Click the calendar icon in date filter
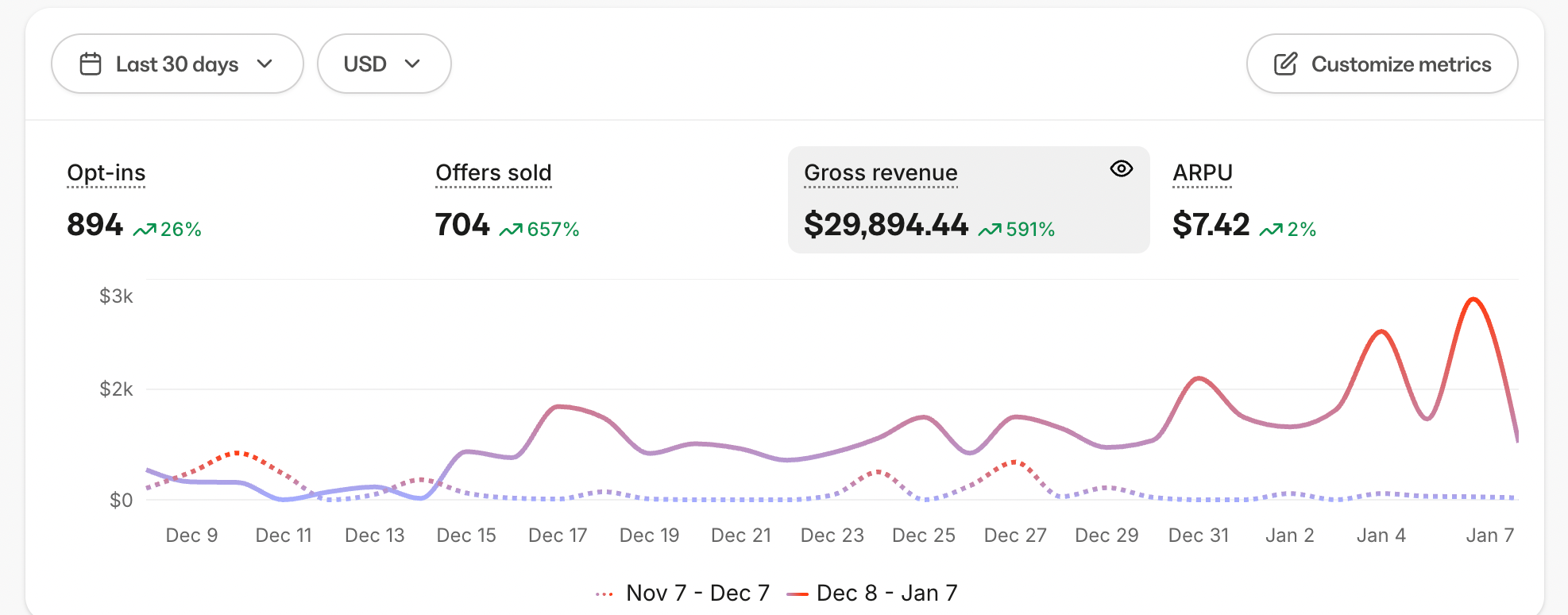Viewport: 1568px width, 615px height. [91, 64]
